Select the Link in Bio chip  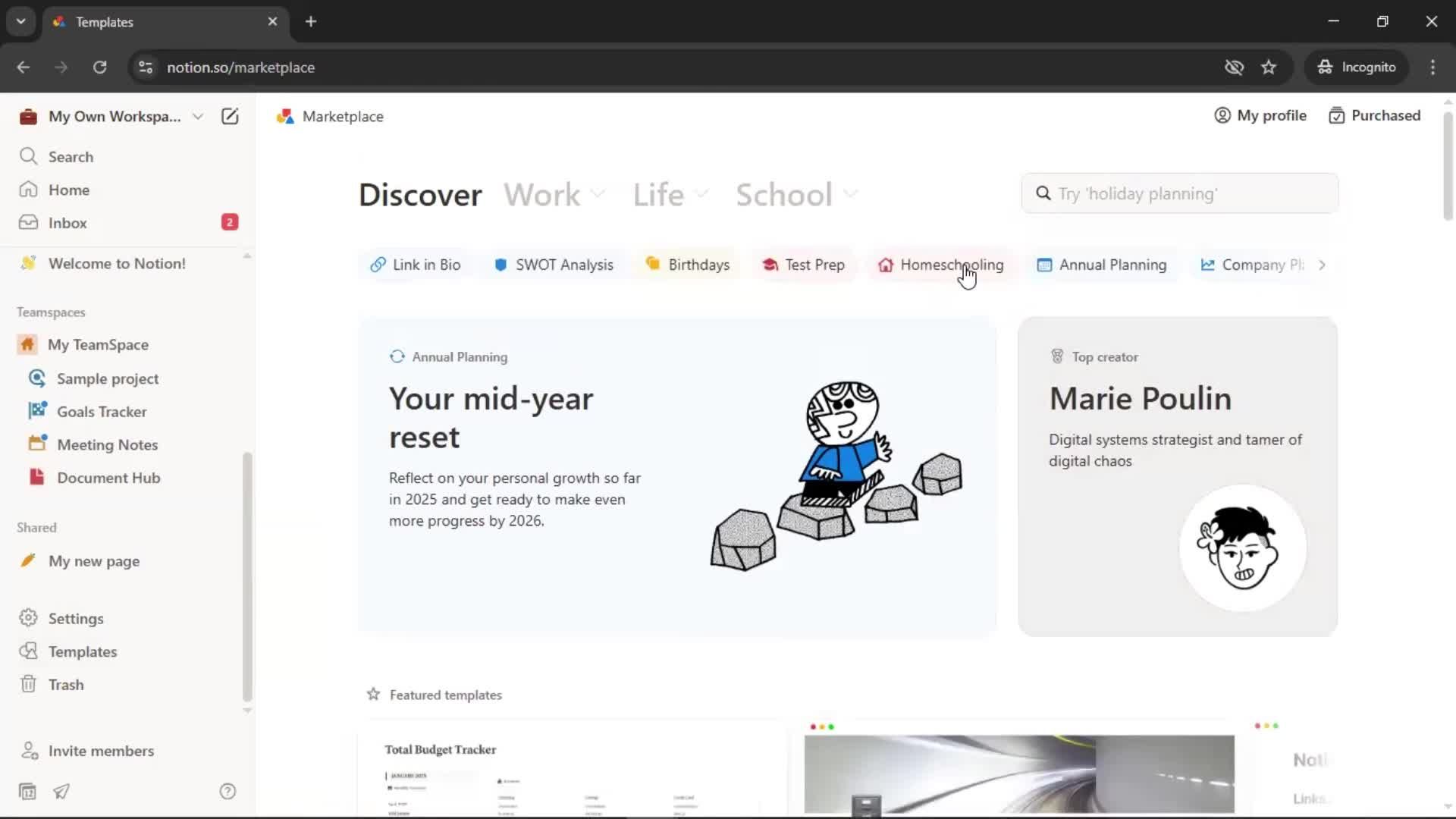pyautogui.click(x=416, y=265)
